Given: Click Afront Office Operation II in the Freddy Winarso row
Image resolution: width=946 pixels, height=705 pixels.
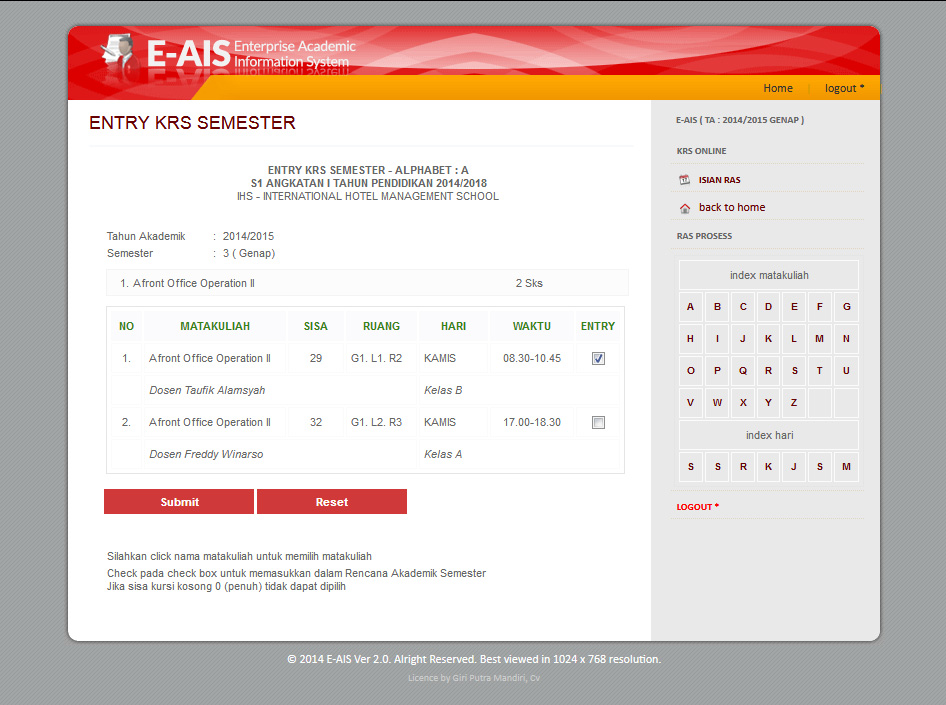Looking at the screenshot, I should click(210, 422).
